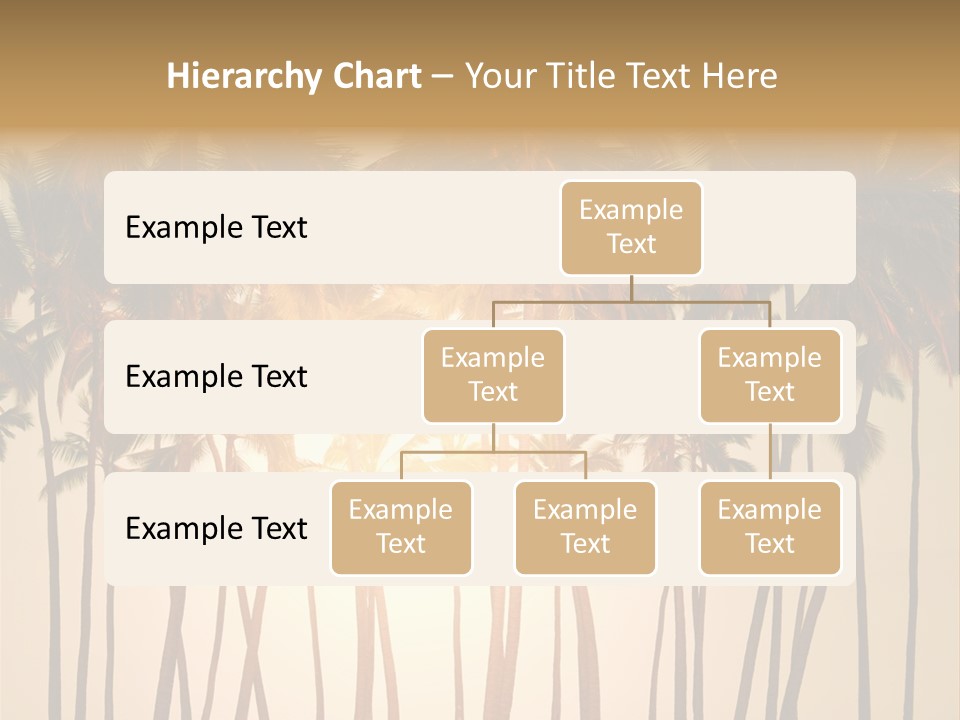Click the second row's "Example Text" label
Image resolution: width=960 pixels, height=720 pixels.
pyautogui.click(x=216, y=376)
